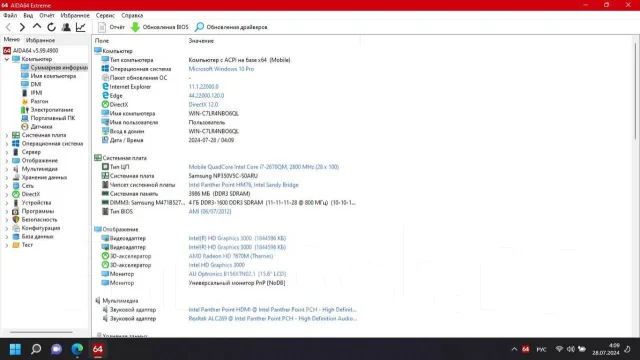Select AIDA64 v5.99.4900 root tree item

[31, 51]
